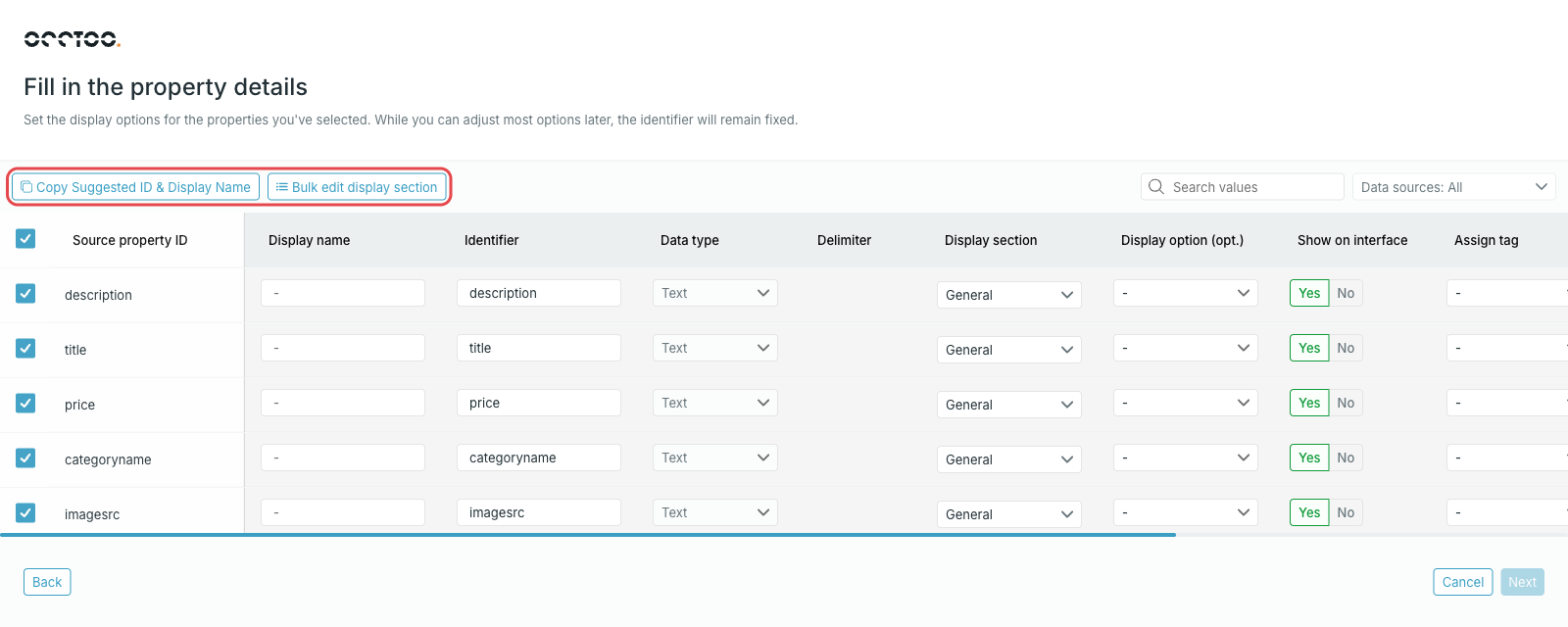Click the Data type column header
The height and width of the screenshot is (627, 1568).
[690, 240]
